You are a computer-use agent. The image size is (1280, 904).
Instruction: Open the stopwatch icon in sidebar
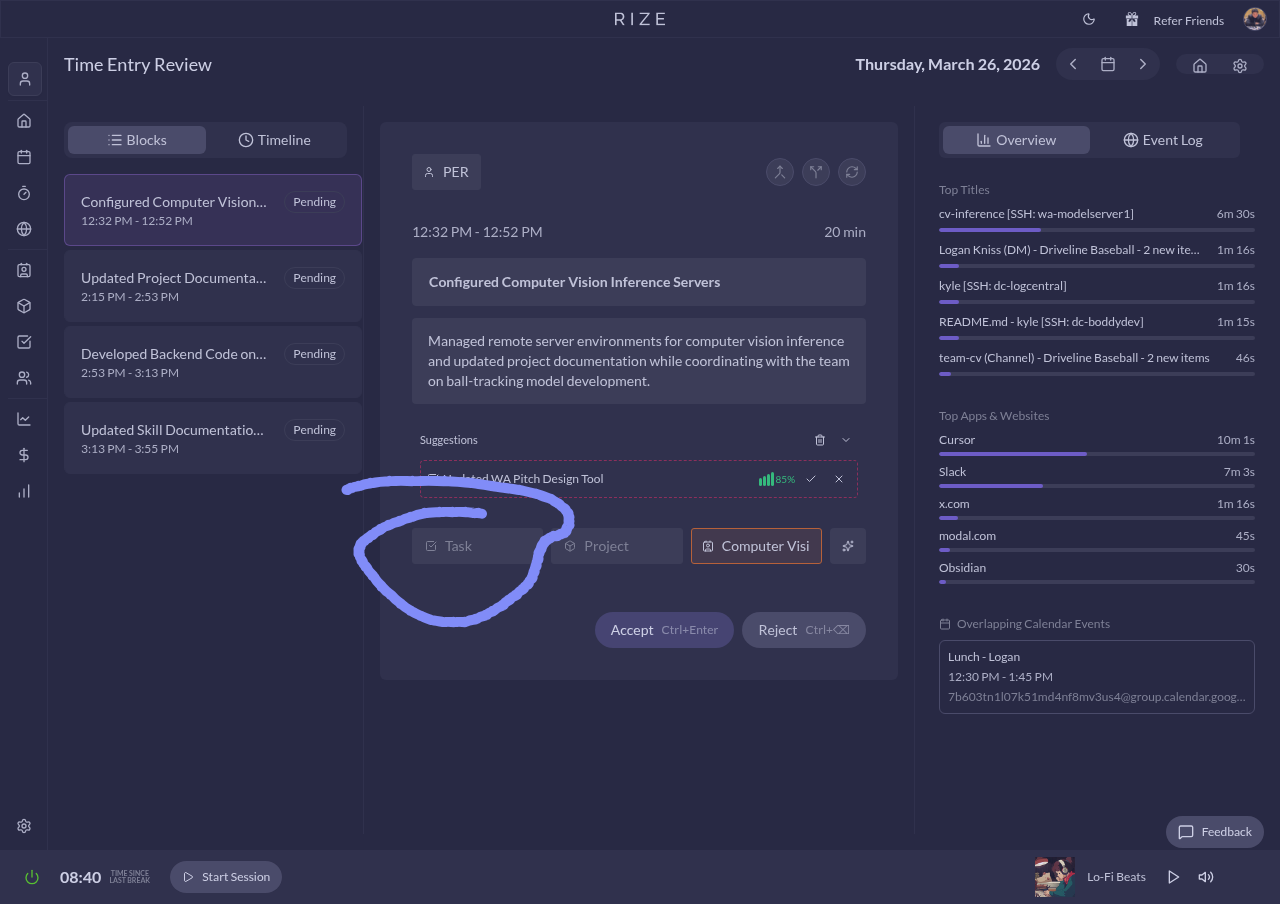[x=24, y=193]
